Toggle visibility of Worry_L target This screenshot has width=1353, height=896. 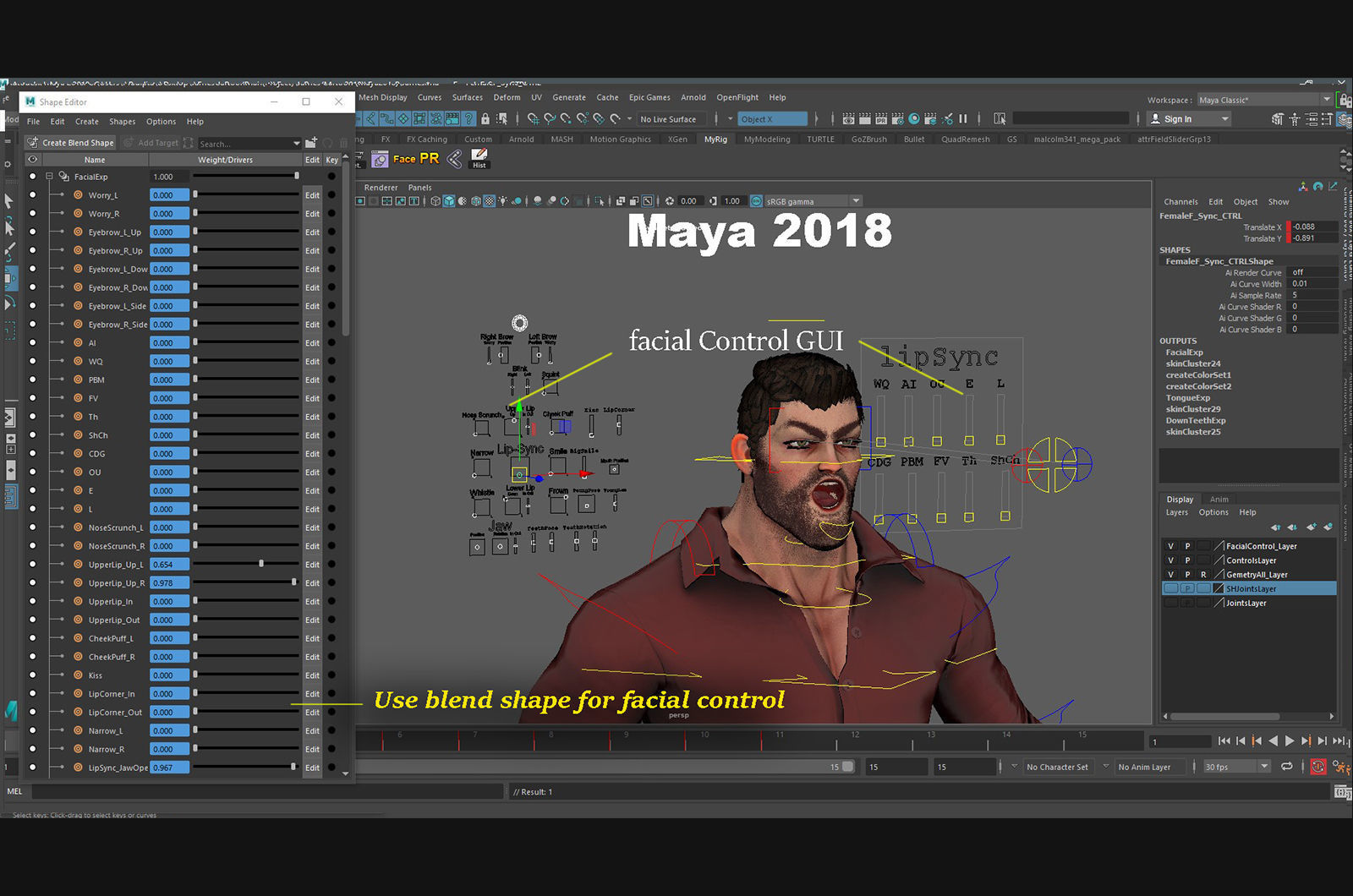32,195
